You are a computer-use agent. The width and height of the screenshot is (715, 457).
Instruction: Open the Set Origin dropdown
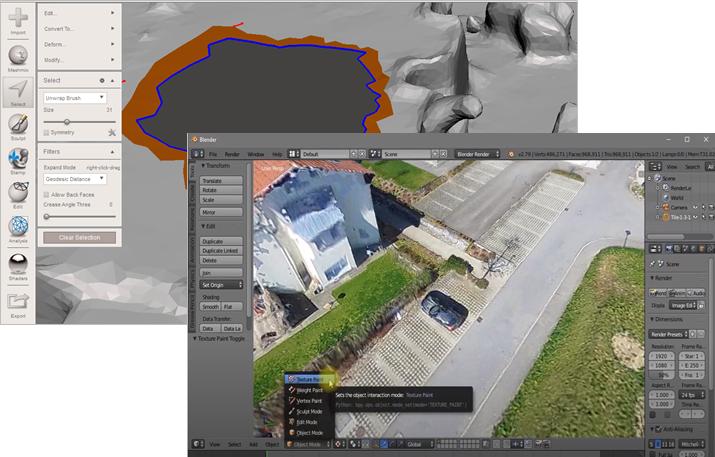221,285
